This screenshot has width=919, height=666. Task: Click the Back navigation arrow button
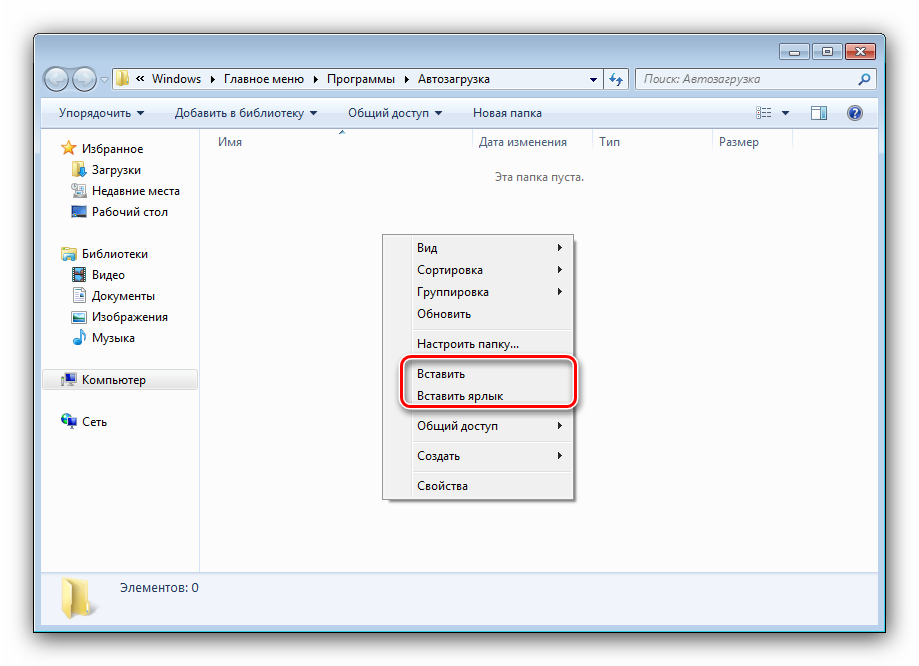58,79
